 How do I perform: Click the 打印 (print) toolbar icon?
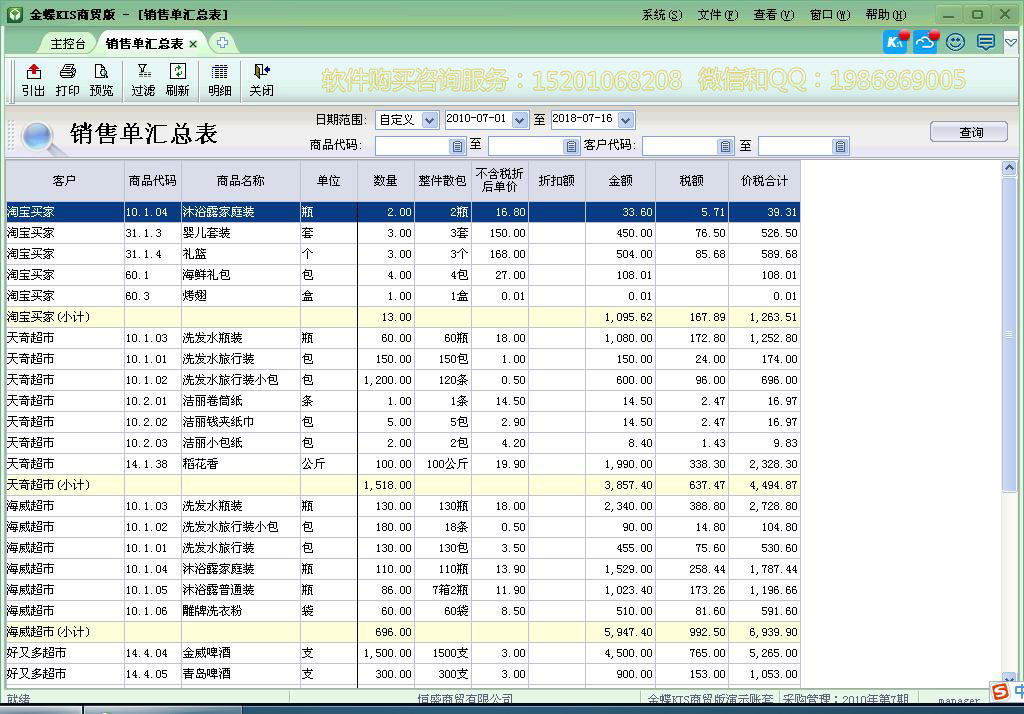pyautogui.click(x=65, y=80)
